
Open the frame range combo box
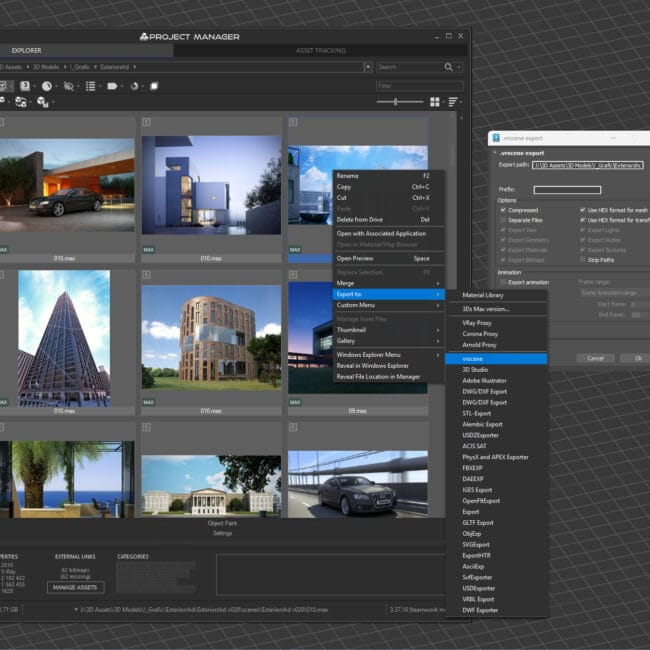pyautogui.click(x=614, y=293)
